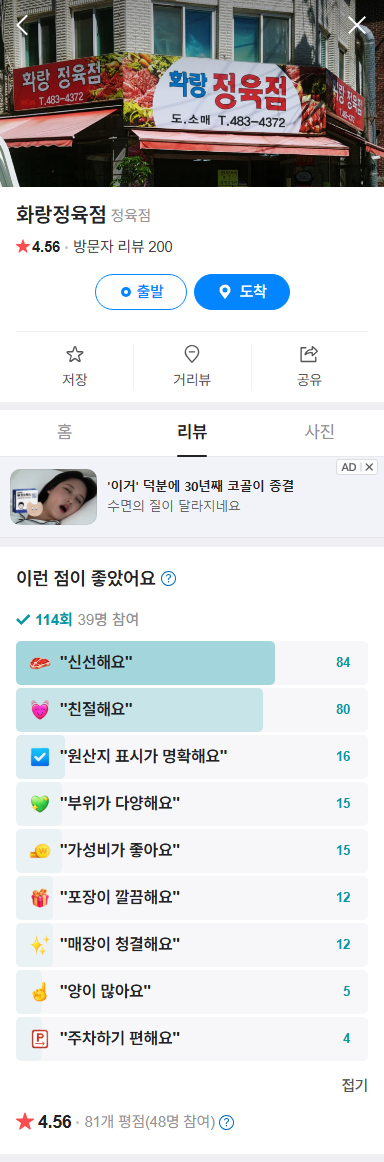Open the snoring ad thumbnail image

click(53, 497)
